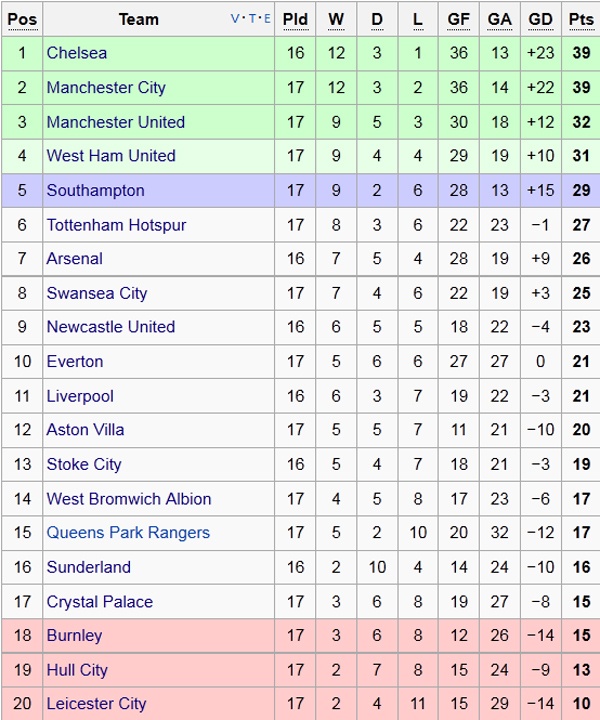Select the West Ham United link

111,156
